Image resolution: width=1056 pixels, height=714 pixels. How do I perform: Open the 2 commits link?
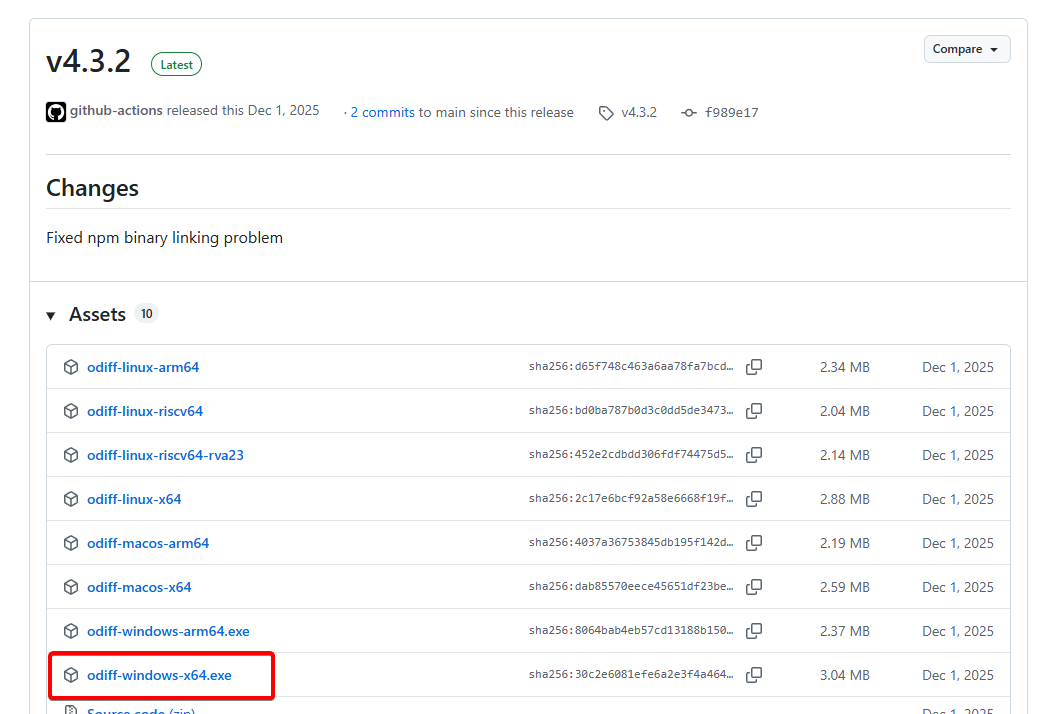coord(382,113)
